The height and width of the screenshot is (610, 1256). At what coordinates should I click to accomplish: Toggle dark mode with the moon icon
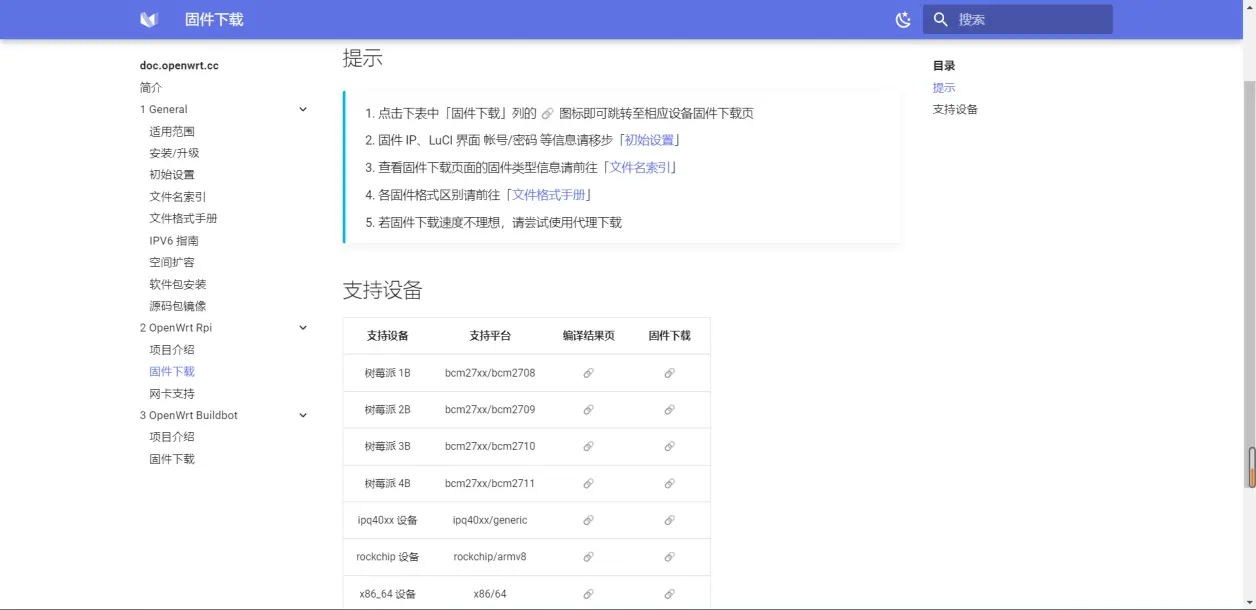point(903,19)
